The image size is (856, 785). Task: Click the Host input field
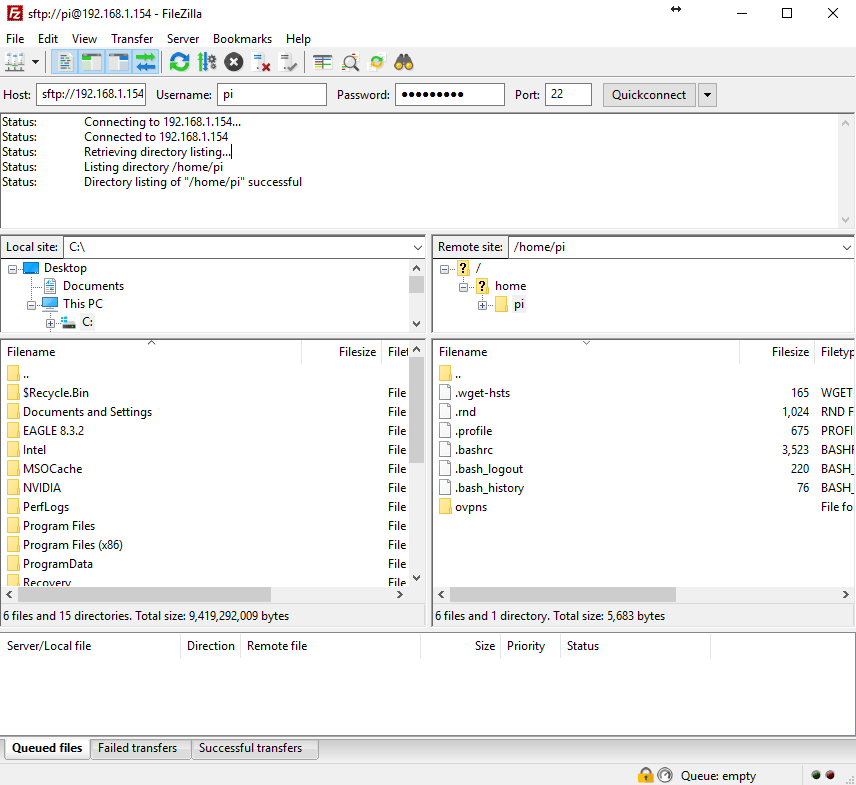91,94
